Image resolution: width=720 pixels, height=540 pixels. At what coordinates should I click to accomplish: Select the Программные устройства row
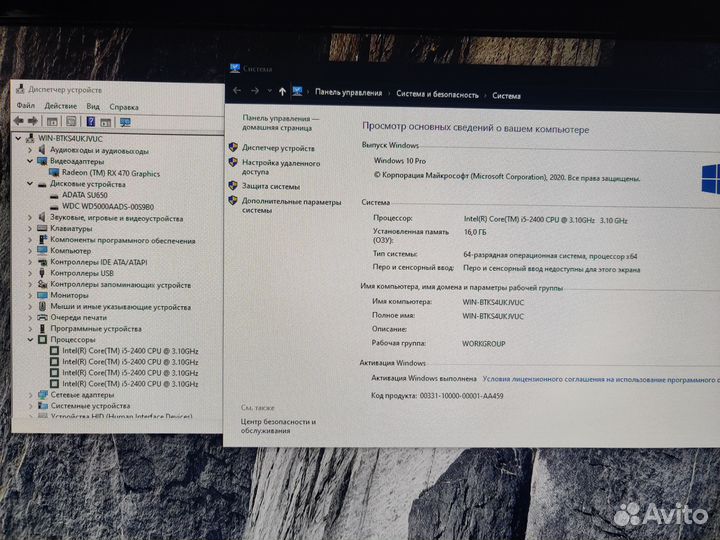click(x=96, y=329)
